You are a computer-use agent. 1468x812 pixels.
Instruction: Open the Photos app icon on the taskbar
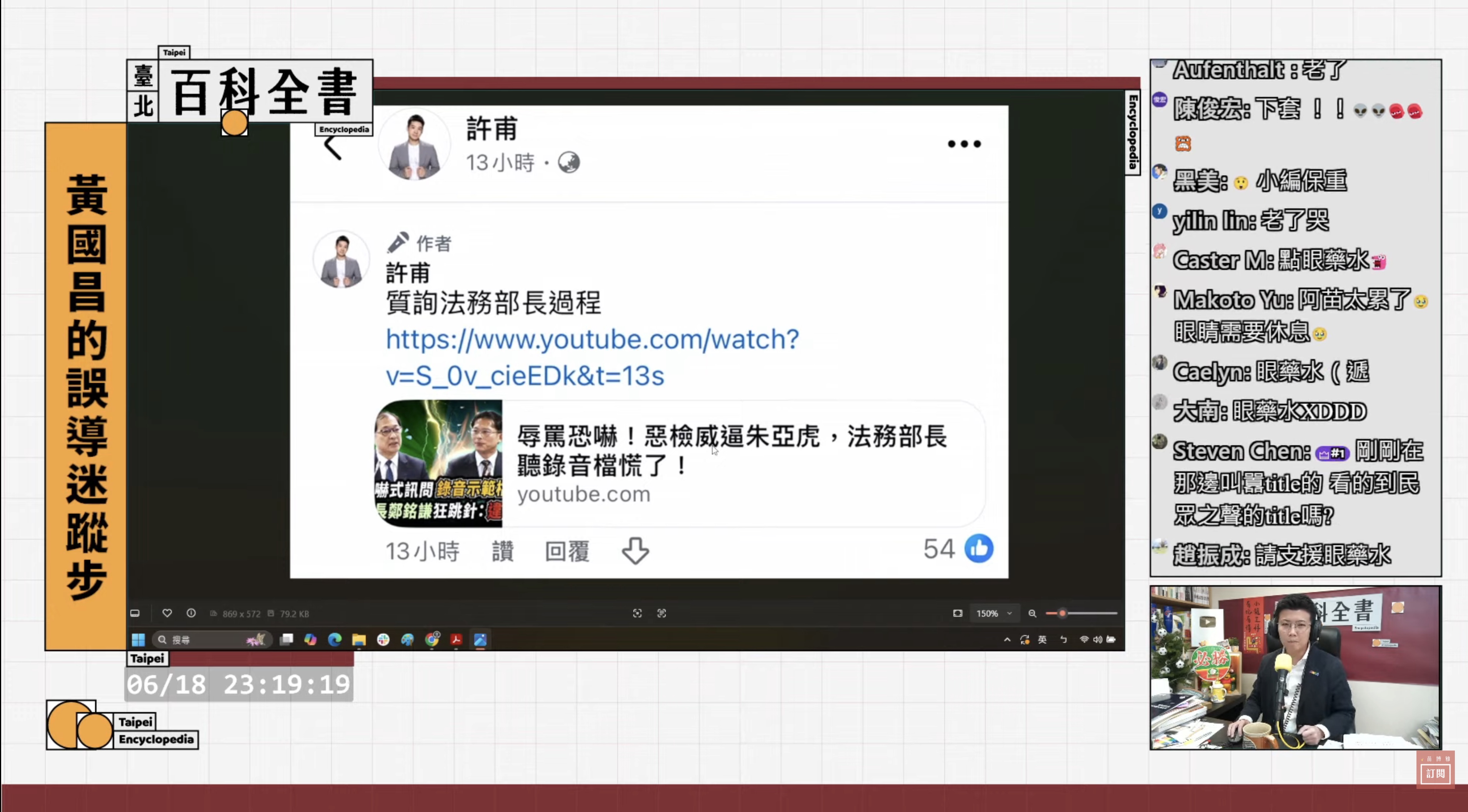(x=480, y=639)
